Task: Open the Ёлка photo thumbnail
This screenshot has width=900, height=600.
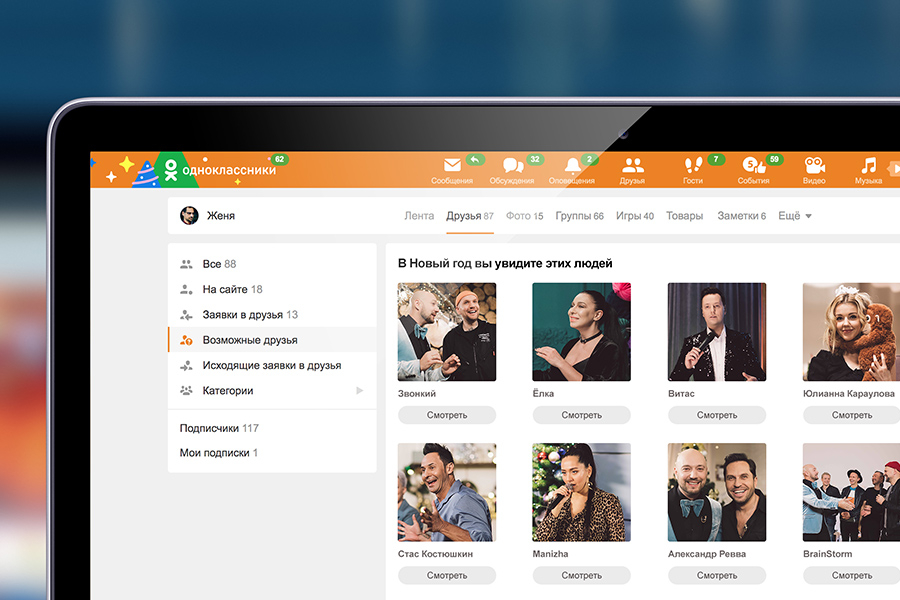Action: point(581,332)
